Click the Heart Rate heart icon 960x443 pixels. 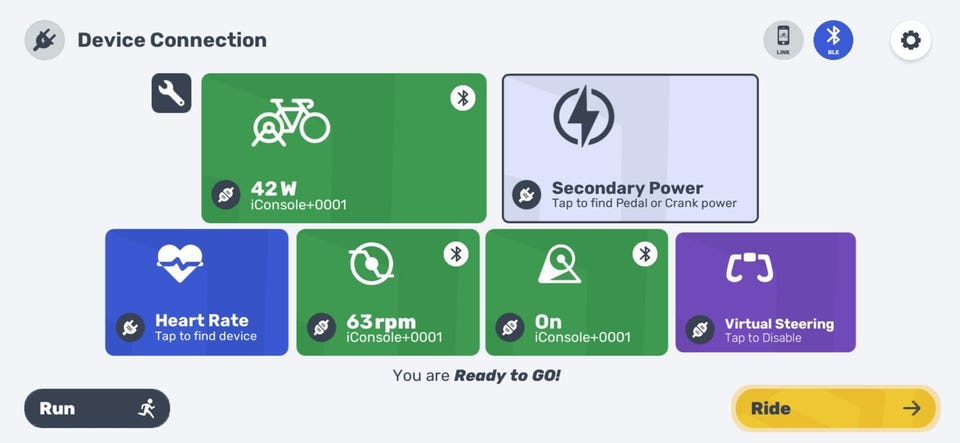[180, 263]
